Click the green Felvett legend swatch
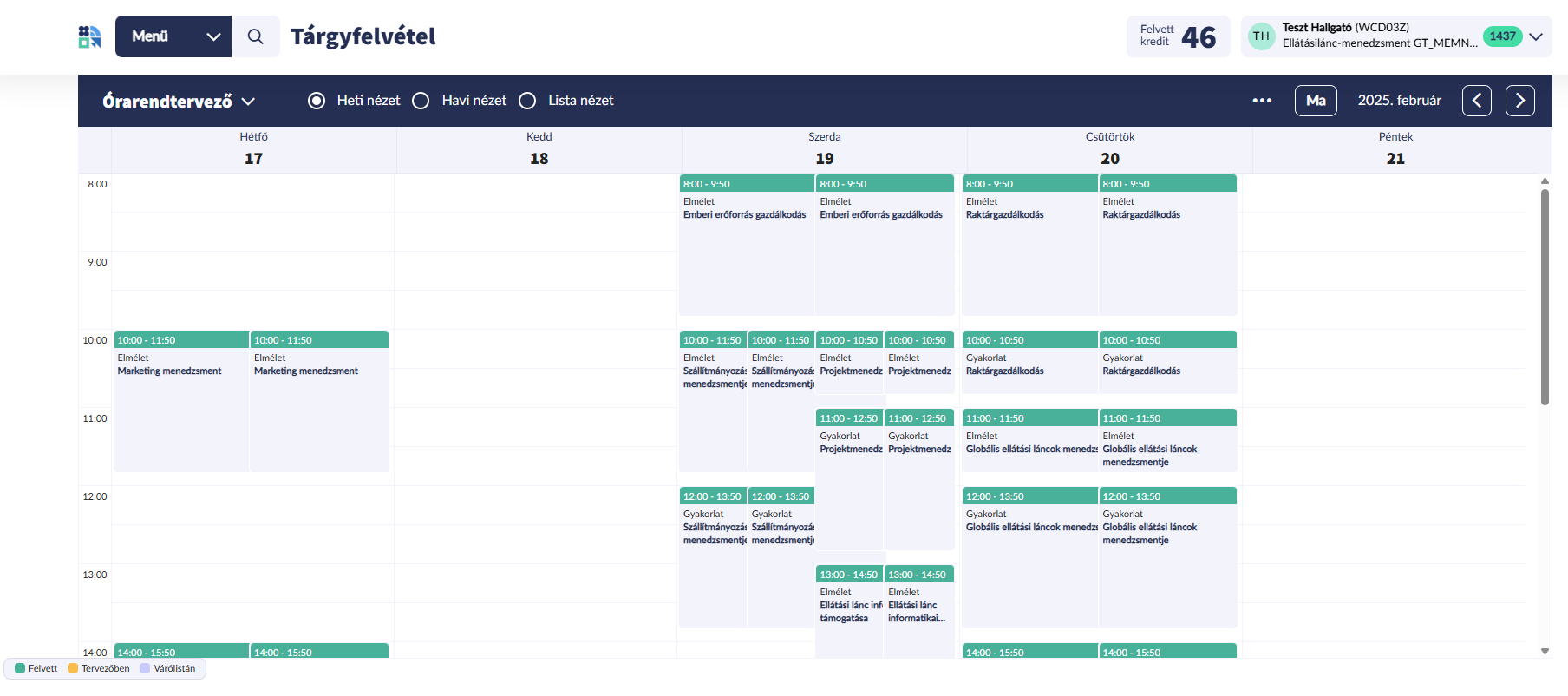Screen dimensions: 1568x696 coord(20,668)
